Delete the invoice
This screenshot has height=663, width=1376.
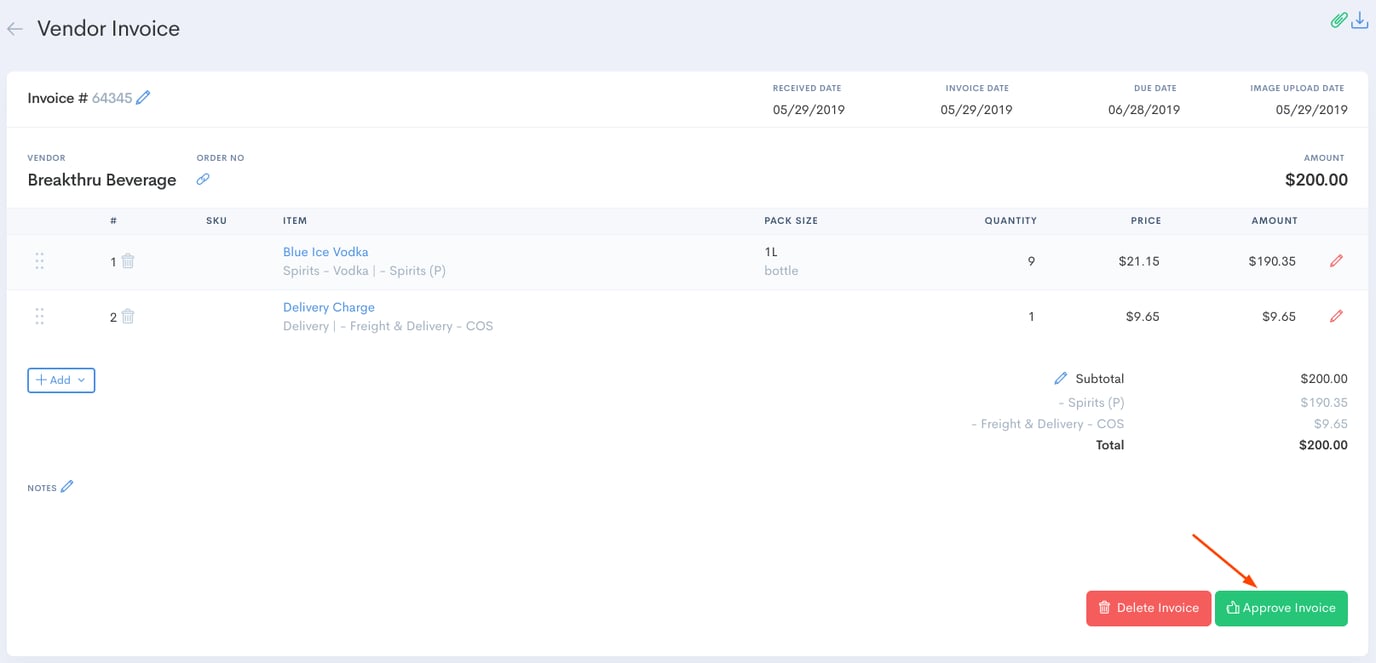[1148, 607]
